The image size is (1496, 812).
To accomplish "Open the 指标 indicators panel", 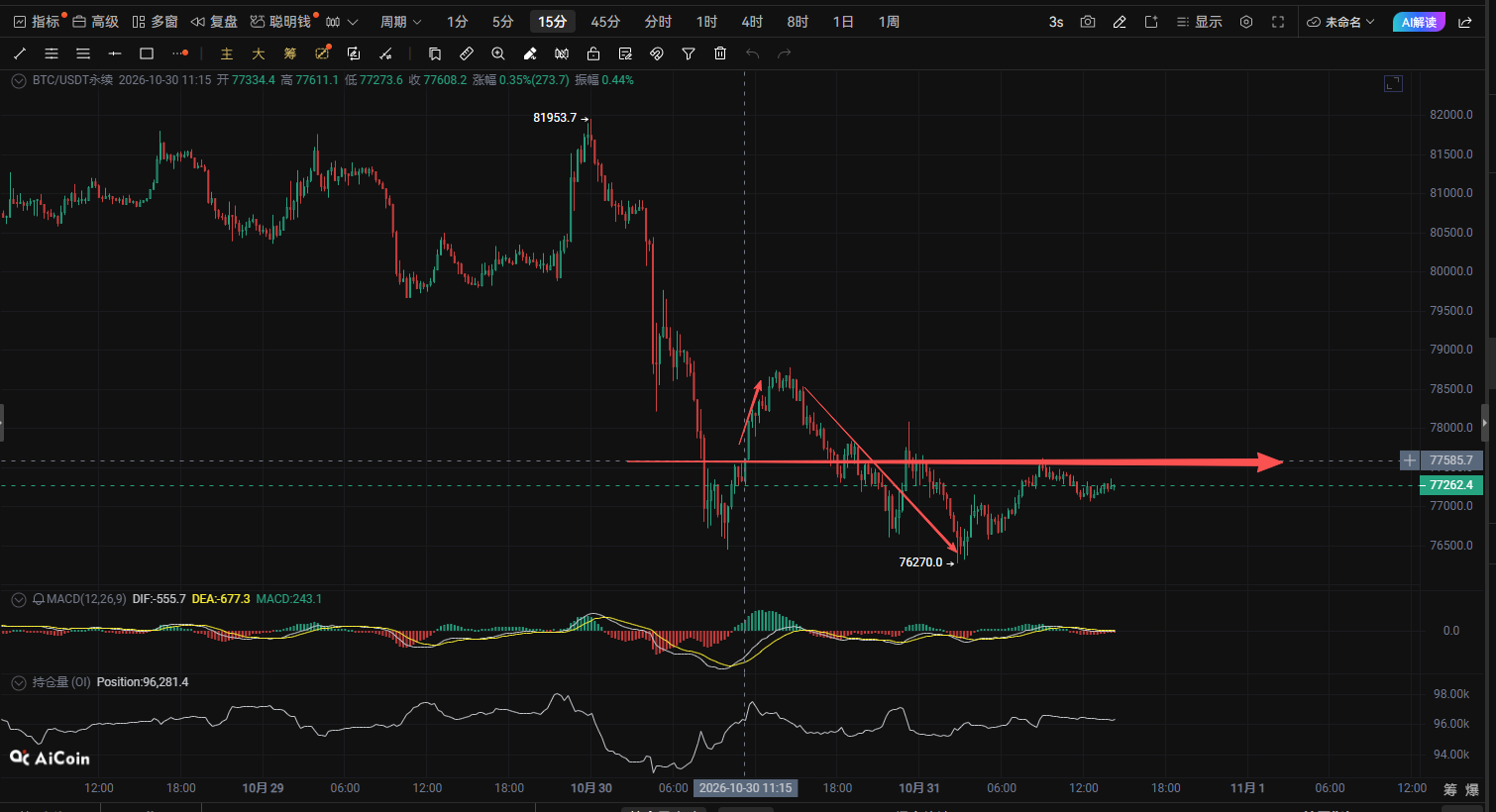I will (x=37, y=22).
